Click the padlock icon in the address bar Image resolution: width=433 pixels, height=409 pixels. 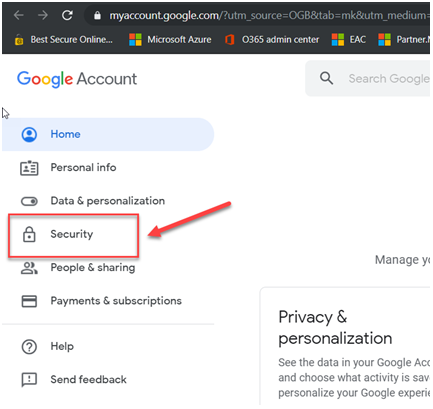click(97, 15)
